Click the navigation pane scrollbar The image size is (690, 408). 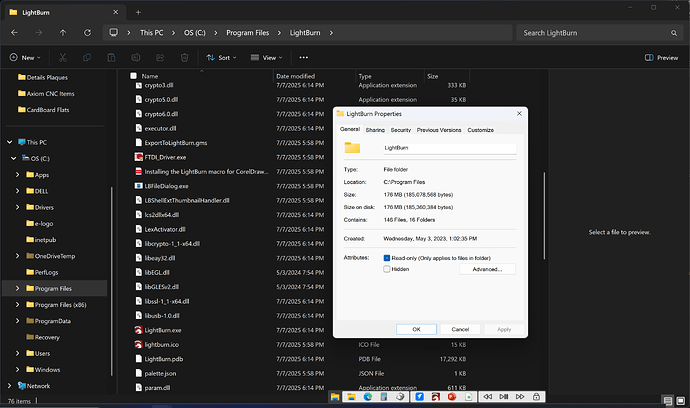pyautogui.click(x=112, y=281)
